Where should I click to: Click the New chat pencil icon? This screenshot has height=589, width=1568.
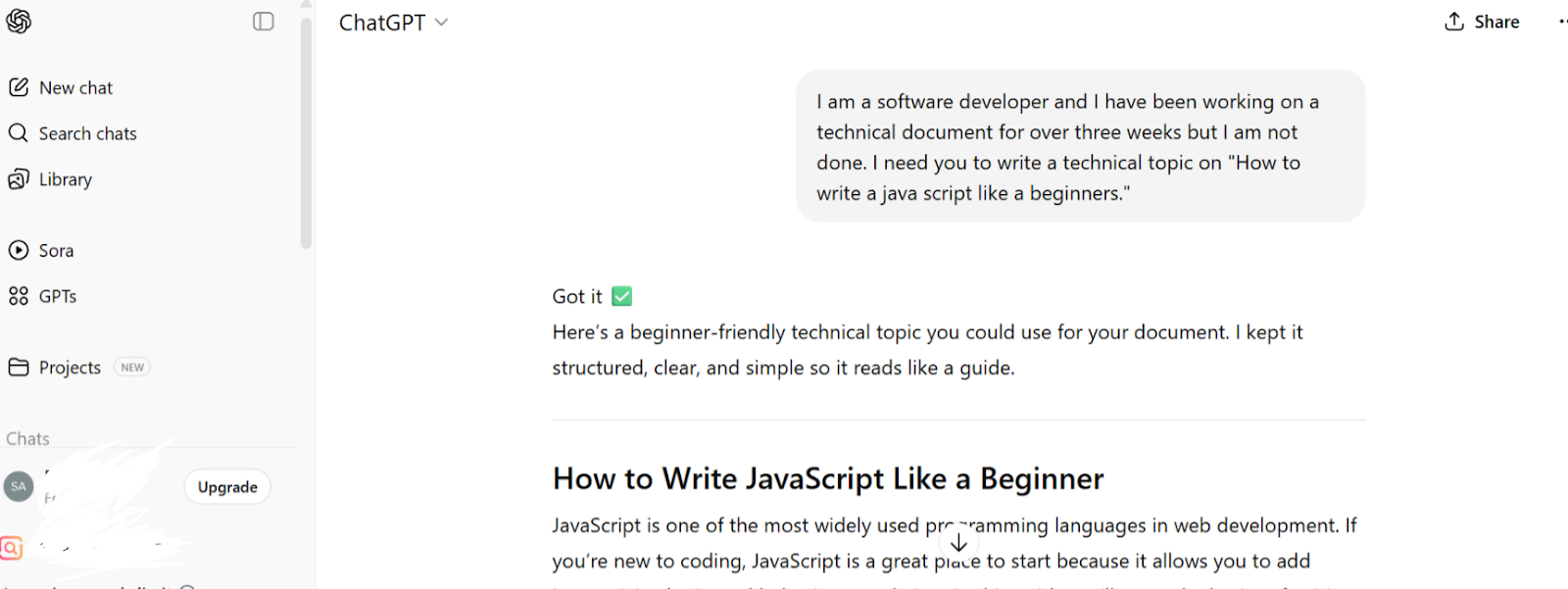click(x=19, y=87)
